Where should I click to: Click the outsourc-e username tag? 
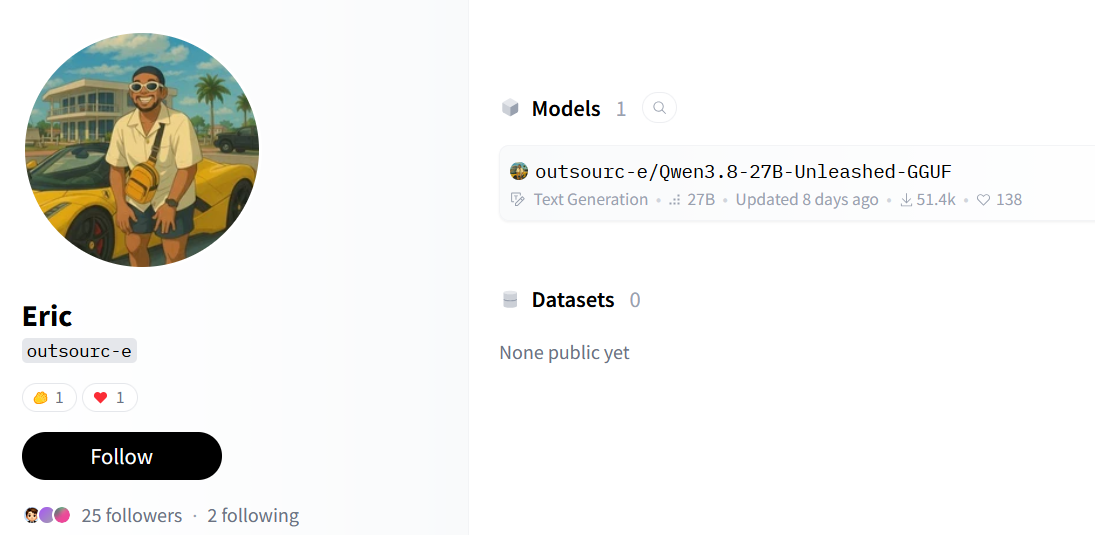(80, 351)
